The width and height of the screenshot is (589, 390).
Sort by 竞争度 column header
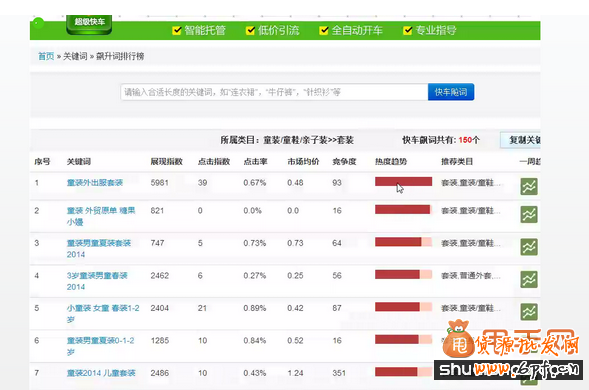(344, 162)
